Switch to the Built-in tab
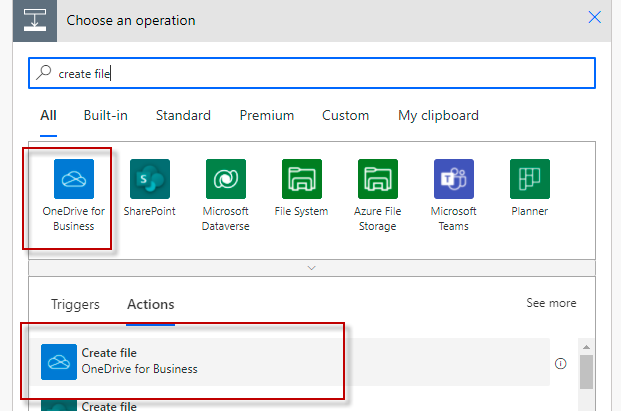This screenshot has height=411, width=621. [105, 116]
